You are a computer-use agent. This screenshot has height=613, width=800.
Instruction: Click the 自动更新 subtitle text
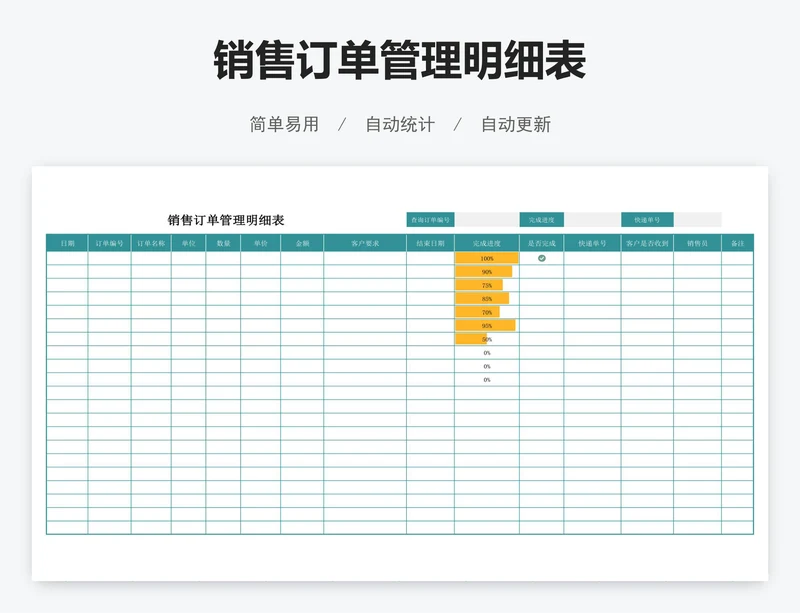[516, 124]
